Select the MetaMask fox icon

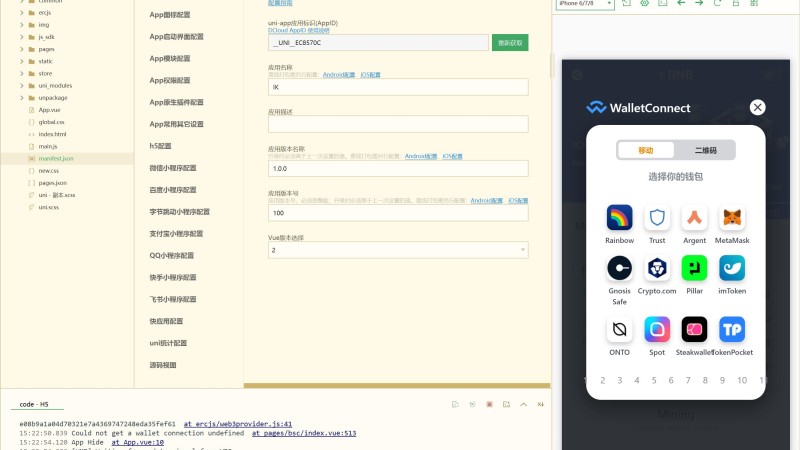pyautogui.click(x=732, y=217)
